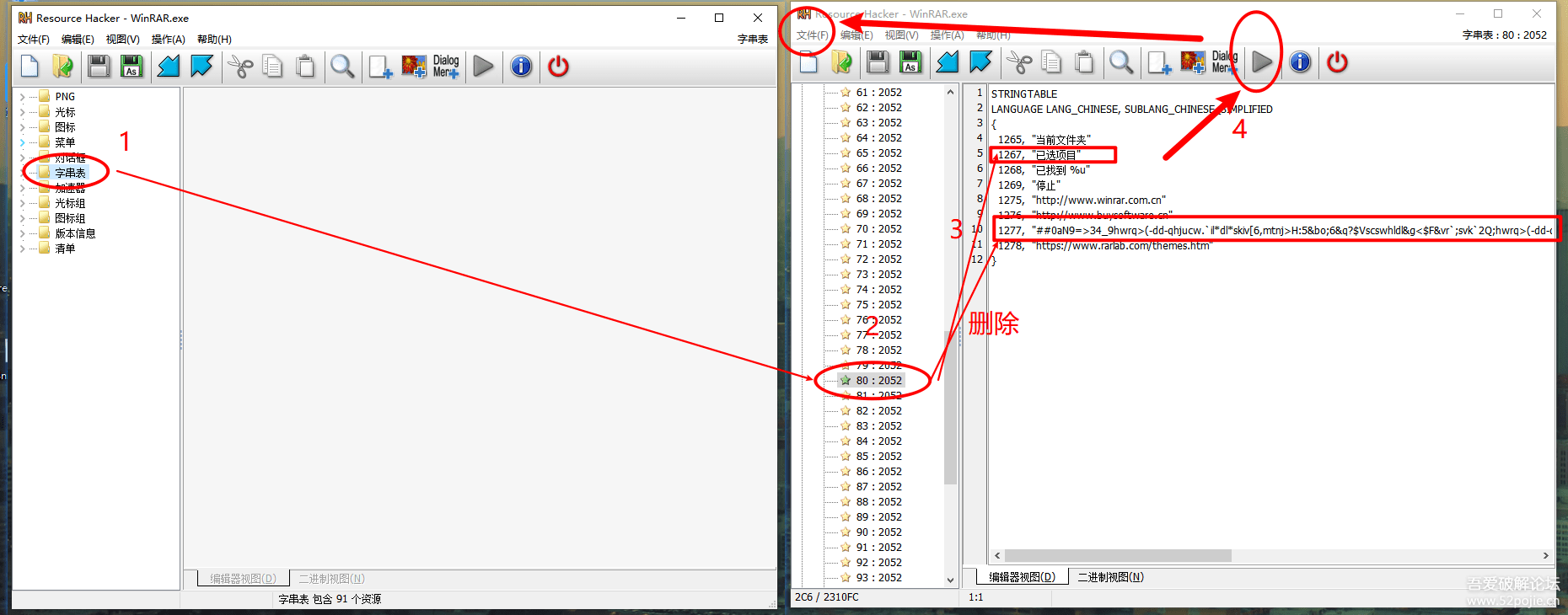Click line 1269 "停止" in editor
The width and height of the screenshot is (1568, 615).
1030,184
